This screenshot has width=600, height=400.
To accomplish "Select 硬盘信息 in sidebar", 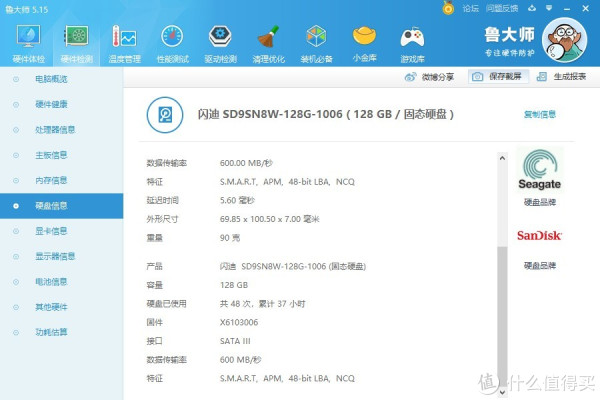I will (62, 206).
